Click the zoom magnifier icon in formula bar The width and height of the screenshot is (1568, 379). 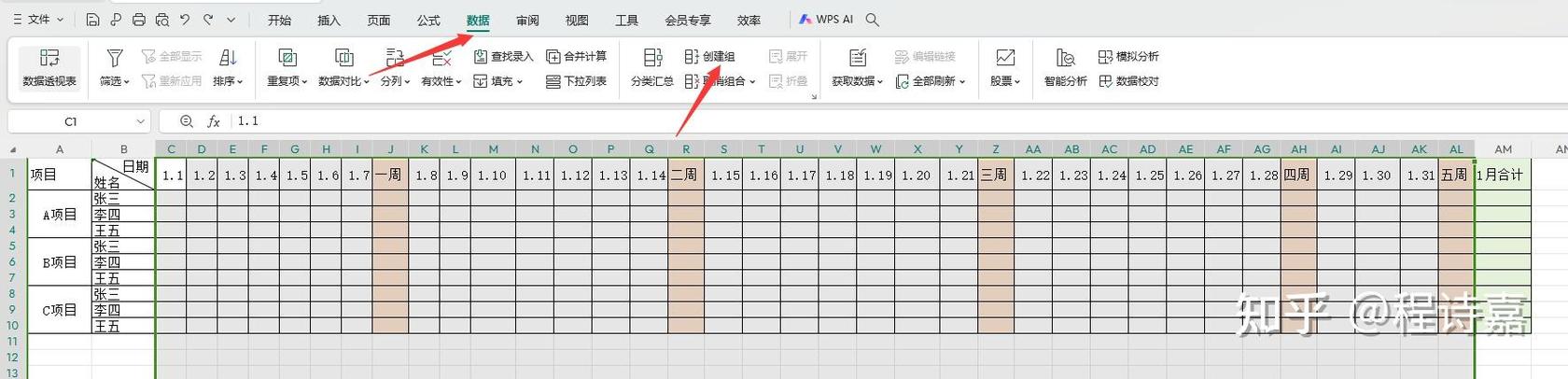tap(187, 121)
